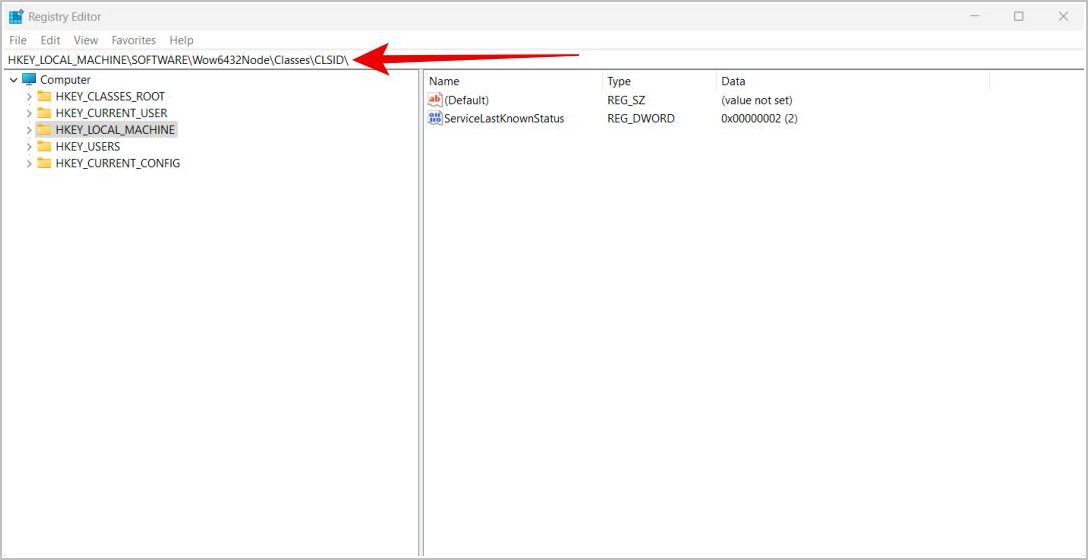Open the Help menu
Image resolution: width=1088 pixels, height=560 pixels.
pyautogui.click(x=182, y=40)
